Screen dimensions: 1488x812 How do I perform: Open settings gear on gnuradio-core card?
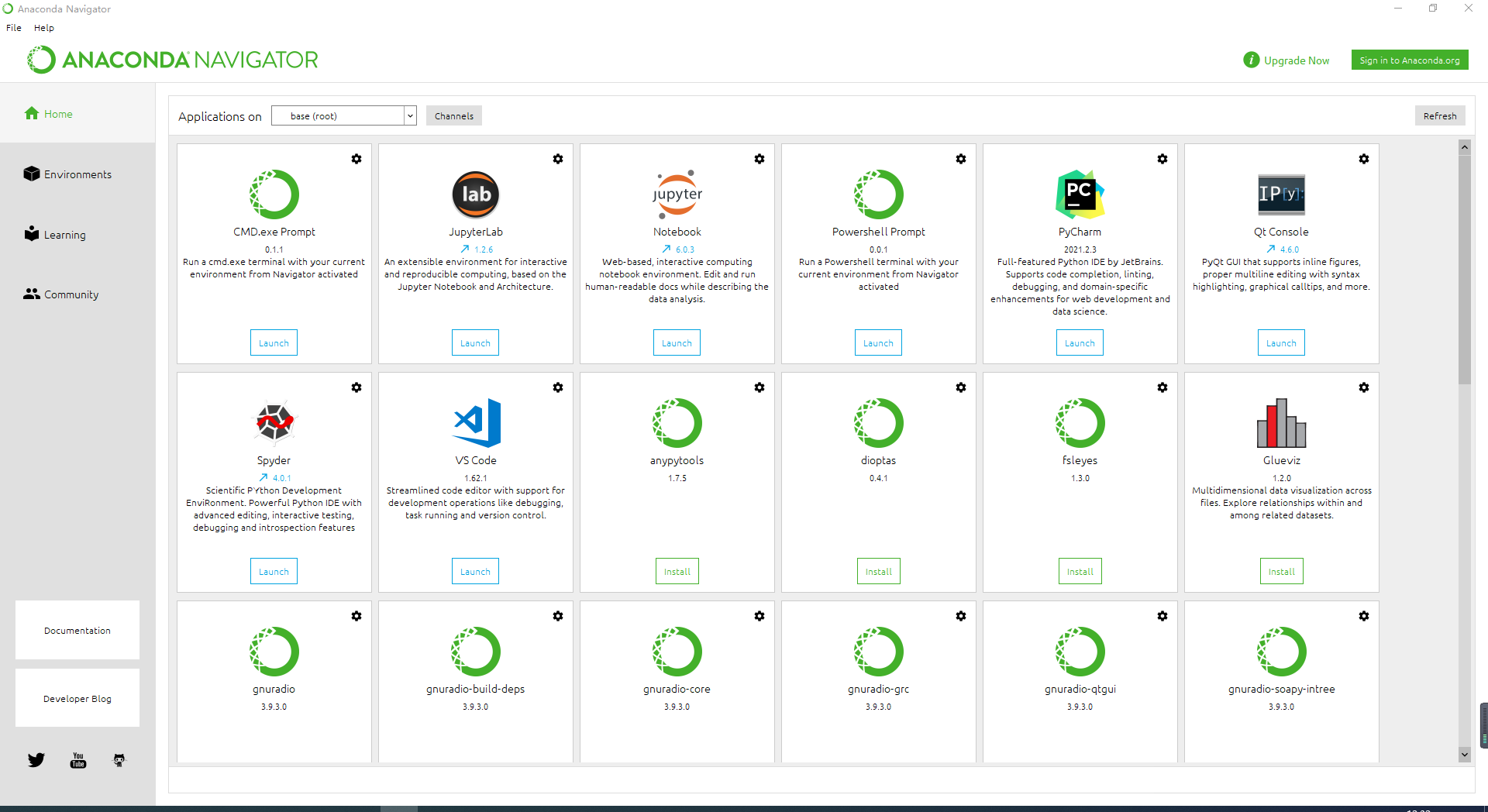coord(759,616)
